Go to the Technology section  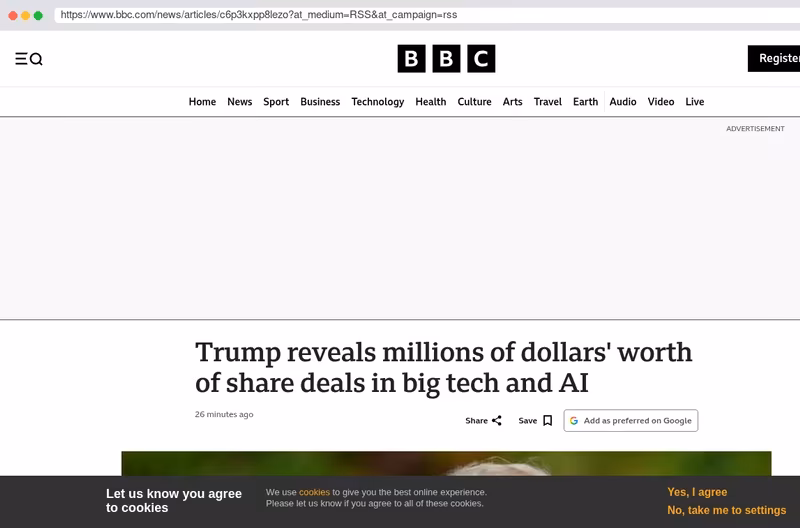click(x=378, y=102)
